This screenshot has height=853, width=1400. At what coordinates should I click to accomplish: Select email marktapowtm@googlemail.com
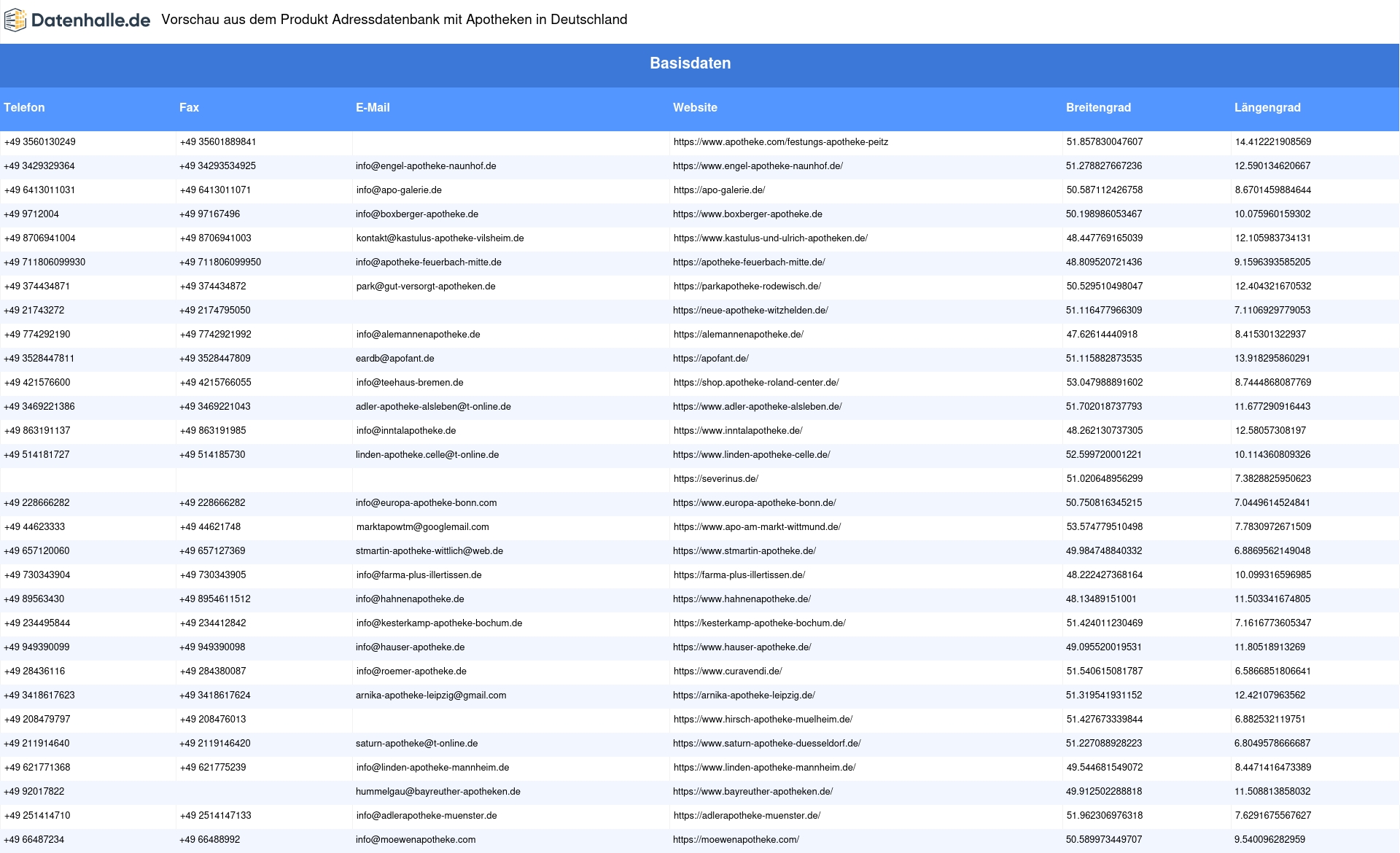point(422,527)
